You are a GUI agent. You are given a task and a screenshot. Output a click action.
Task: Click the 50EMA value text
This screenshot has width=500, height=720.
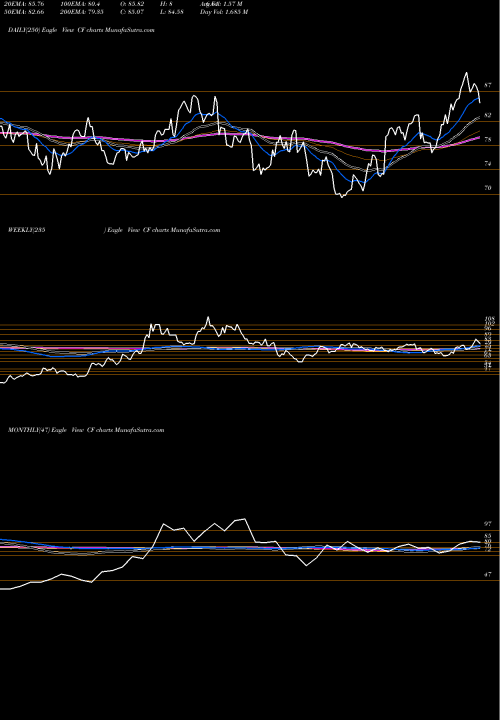(x=22, y=12)
